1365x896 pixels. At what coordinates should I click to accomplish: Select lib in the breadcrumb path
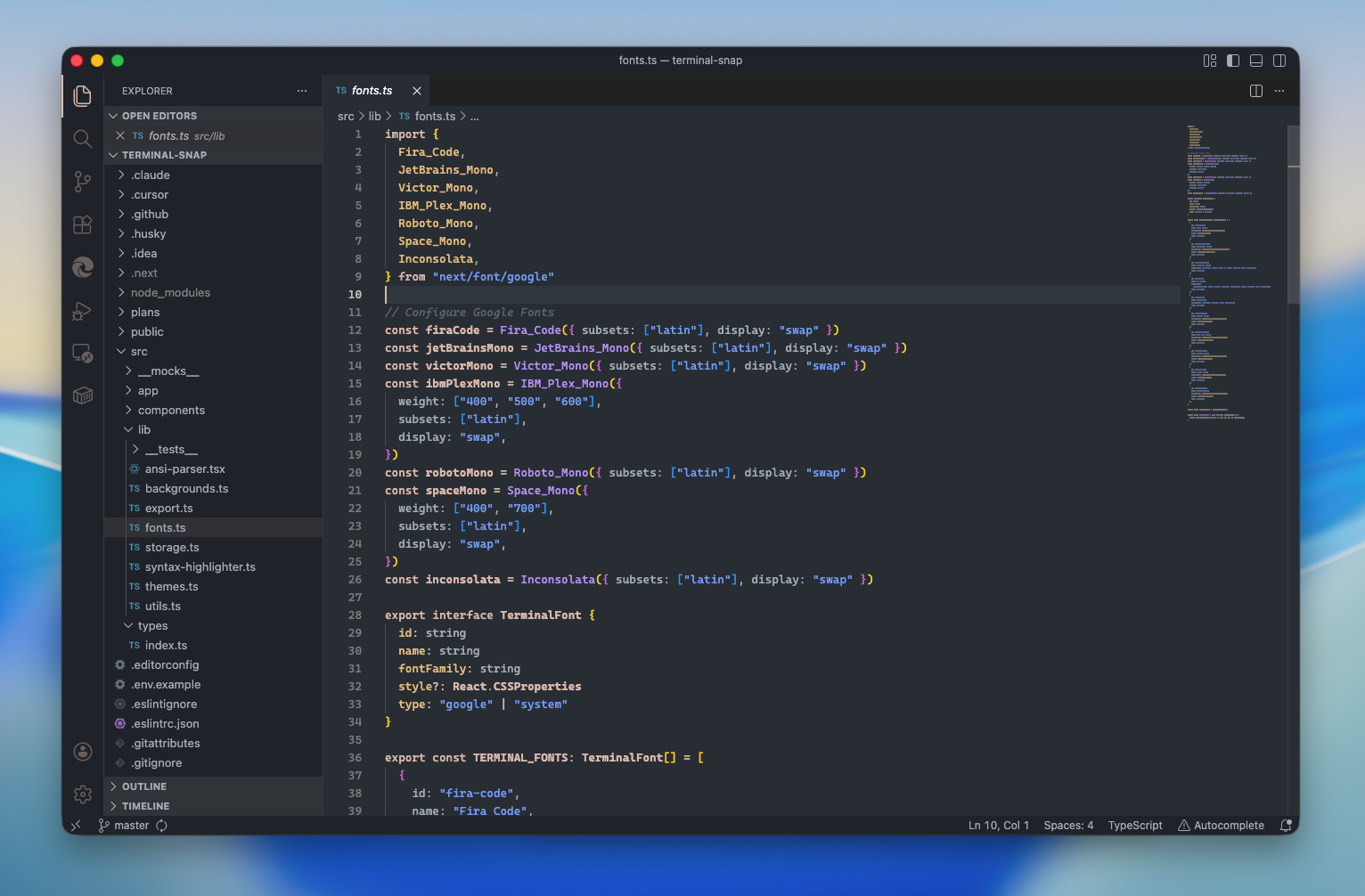(x=375, y=117)
